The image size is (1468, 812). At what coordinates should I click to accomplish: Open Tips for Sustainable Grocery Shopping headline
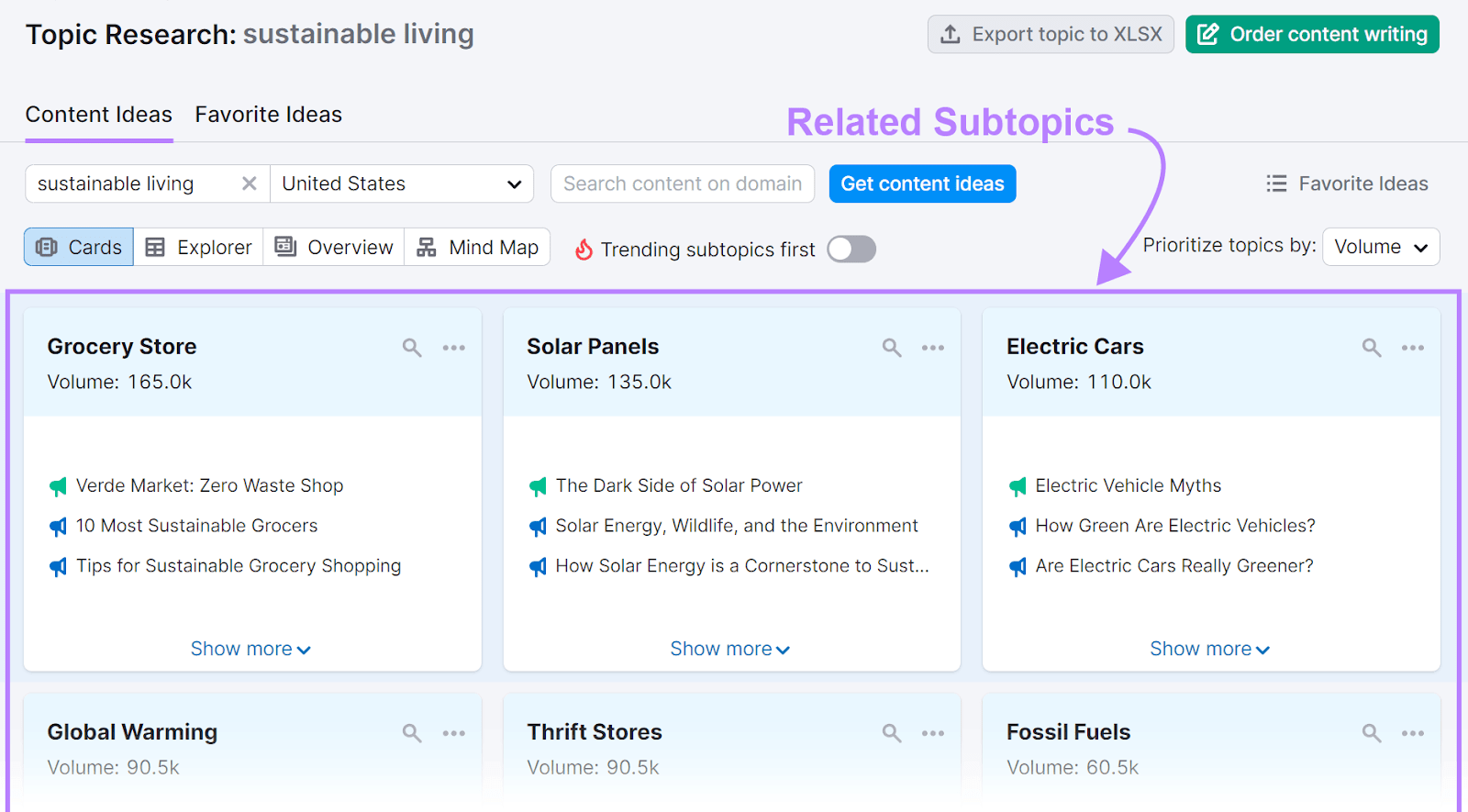(239, 566)
